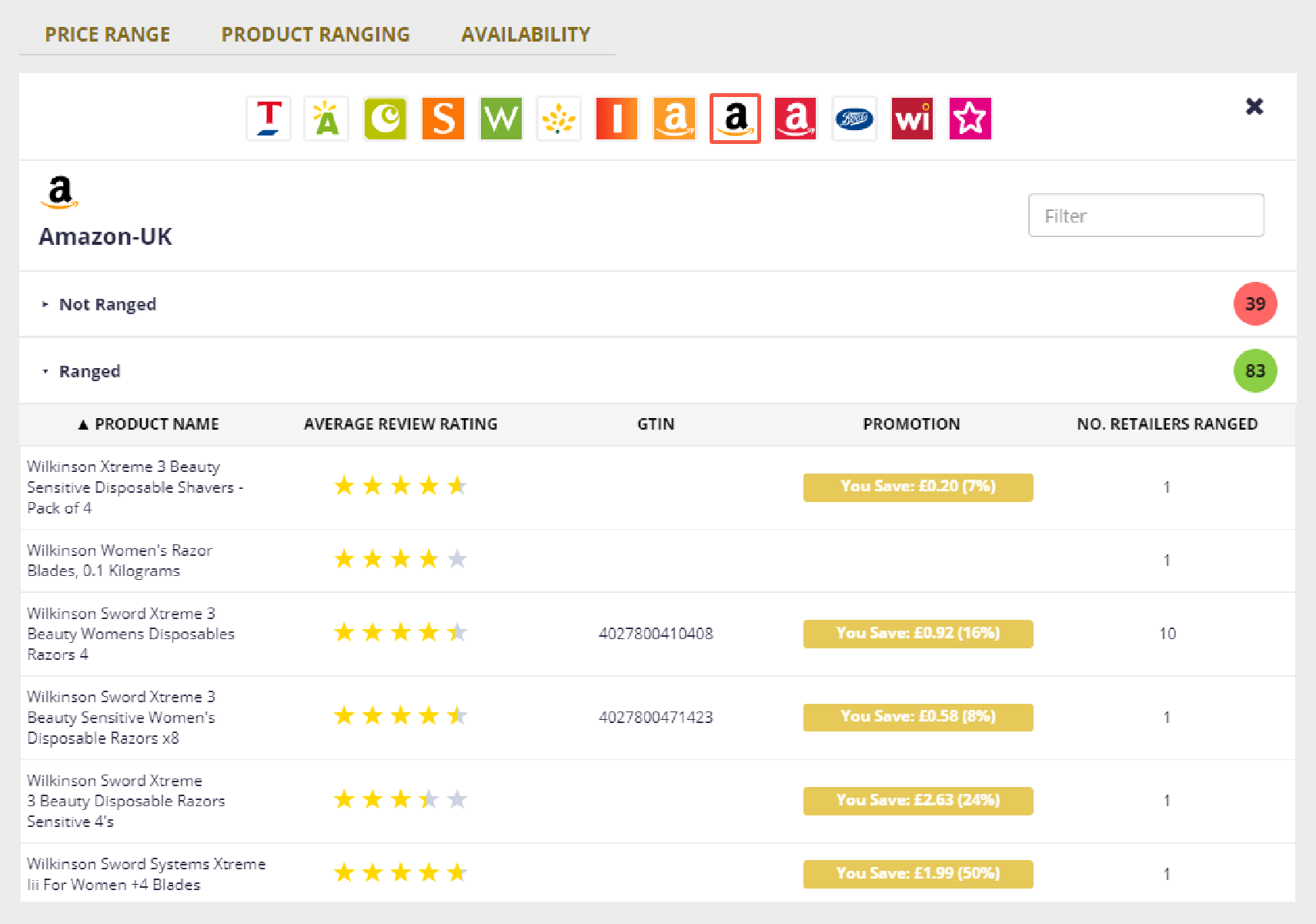Click star rating for Systems Xtreme Iii row
Image resolution: width=1316 pixels, height=924 pixels.
400,872
